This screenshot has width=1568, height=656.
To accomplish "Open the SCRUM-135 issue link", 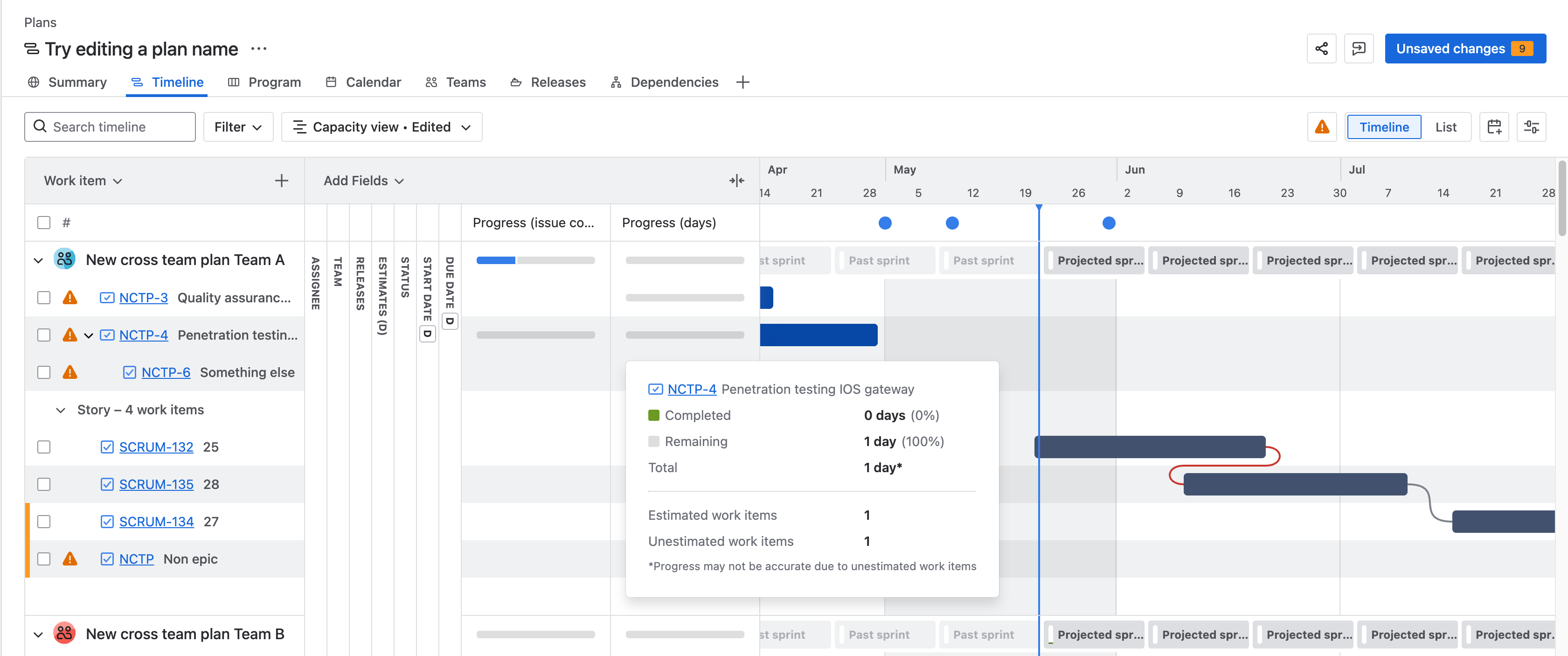I will point(156,485).
